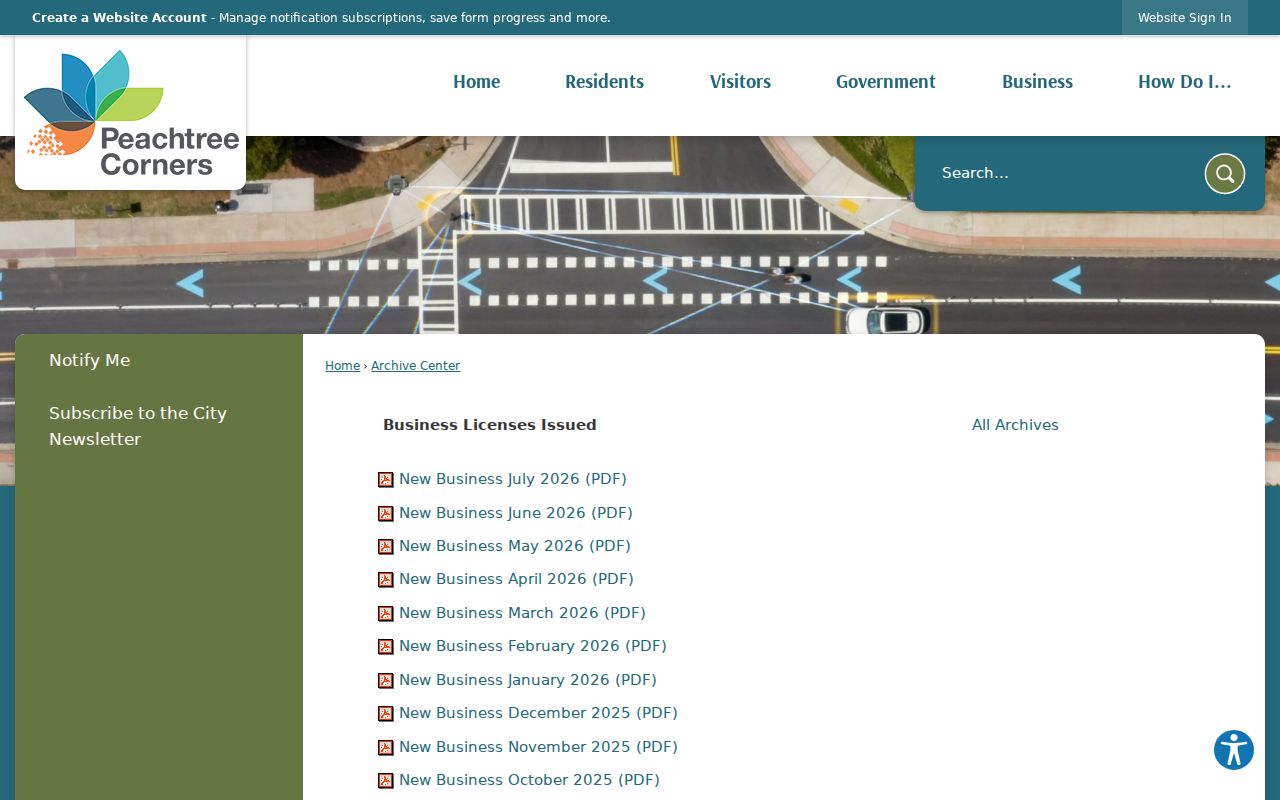
Task: Open New Business February 2026 (PDF) link
Action: click(532, 646)
